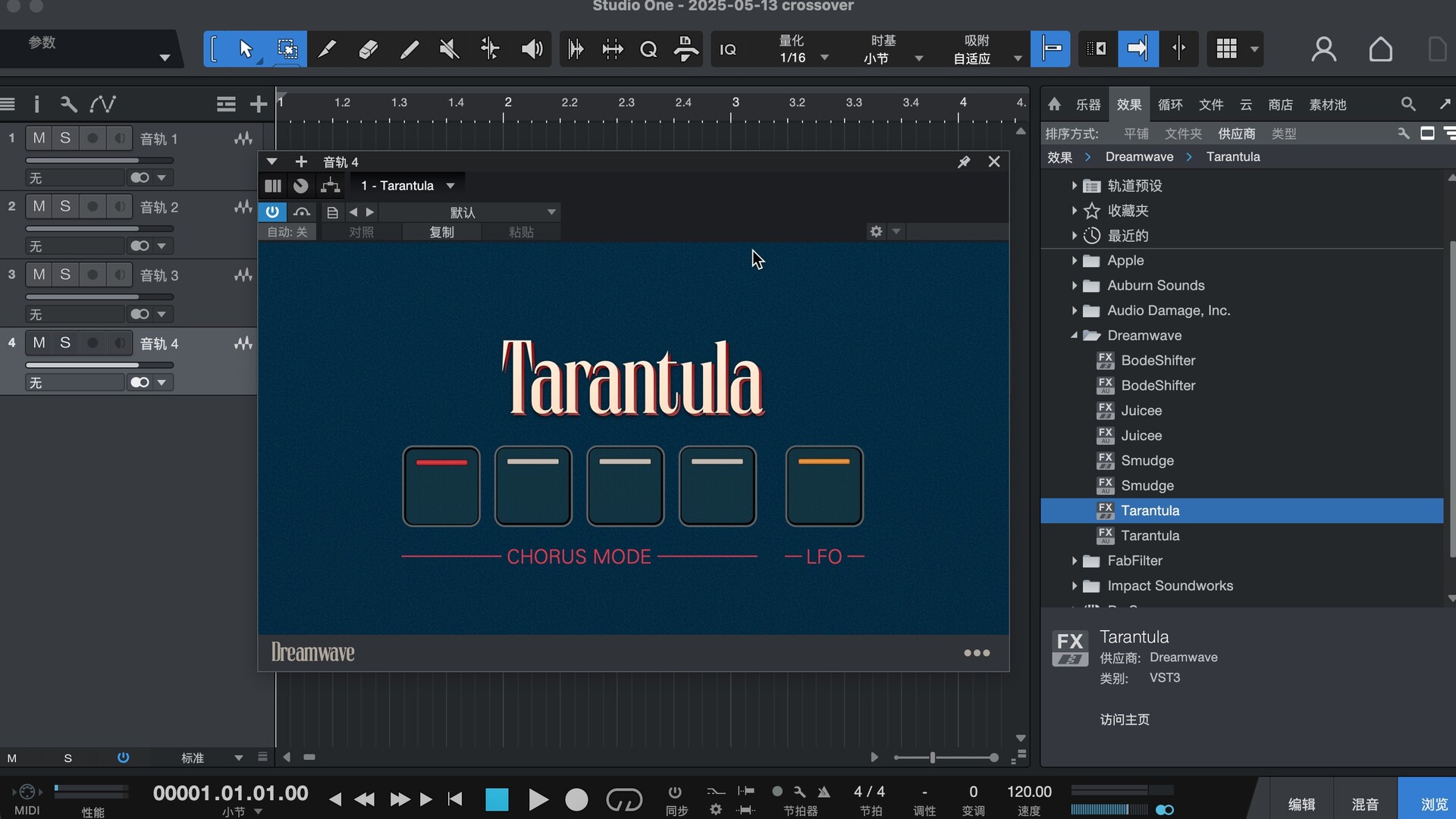This screenshot has height=819, width=1456.
Task: Select the Paint (pencil) tool
Action: (x=409, y=49)
